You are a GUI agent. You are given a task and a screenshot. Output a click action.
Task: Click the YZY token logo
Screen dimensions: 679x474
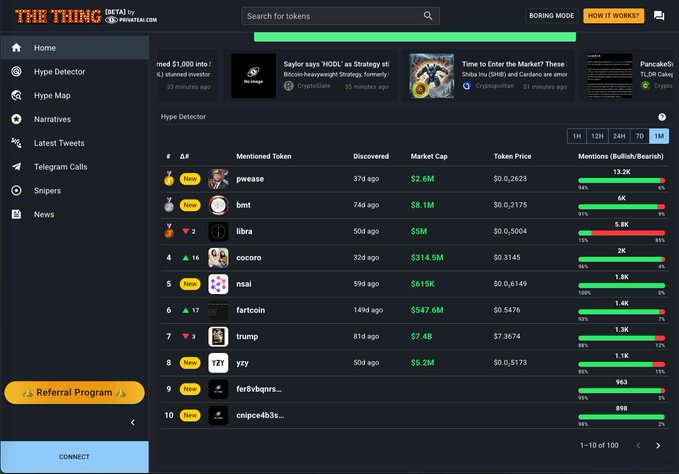[x=218, y=363]
